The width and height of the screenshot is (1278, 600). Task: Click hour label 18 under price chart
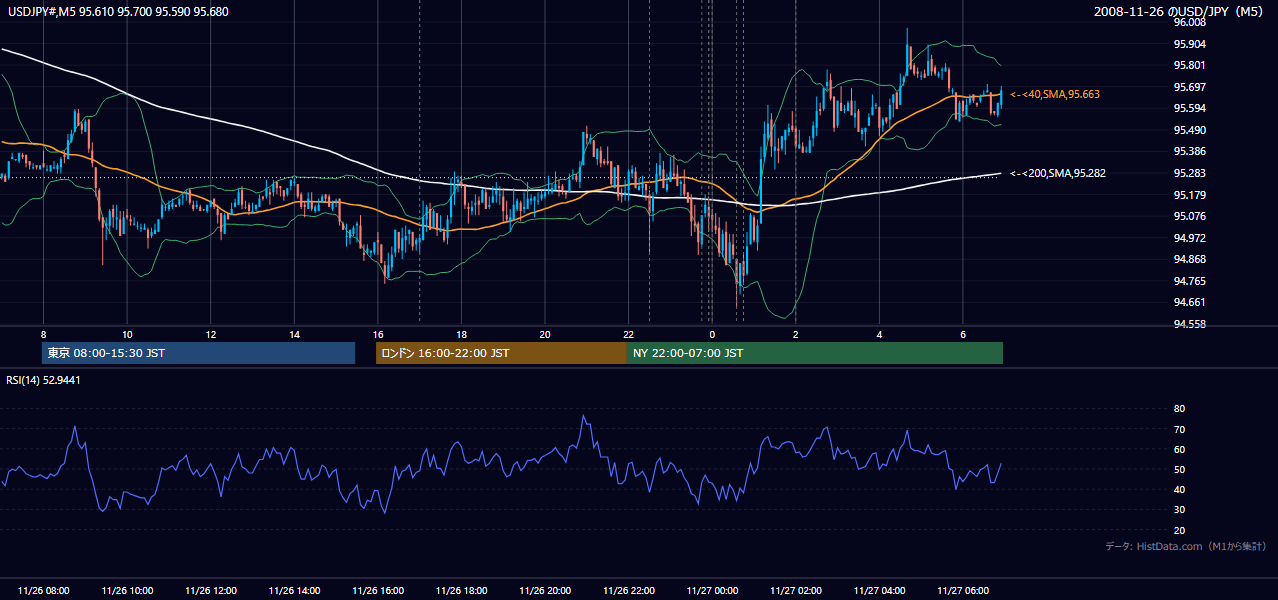tap(461, 334)
